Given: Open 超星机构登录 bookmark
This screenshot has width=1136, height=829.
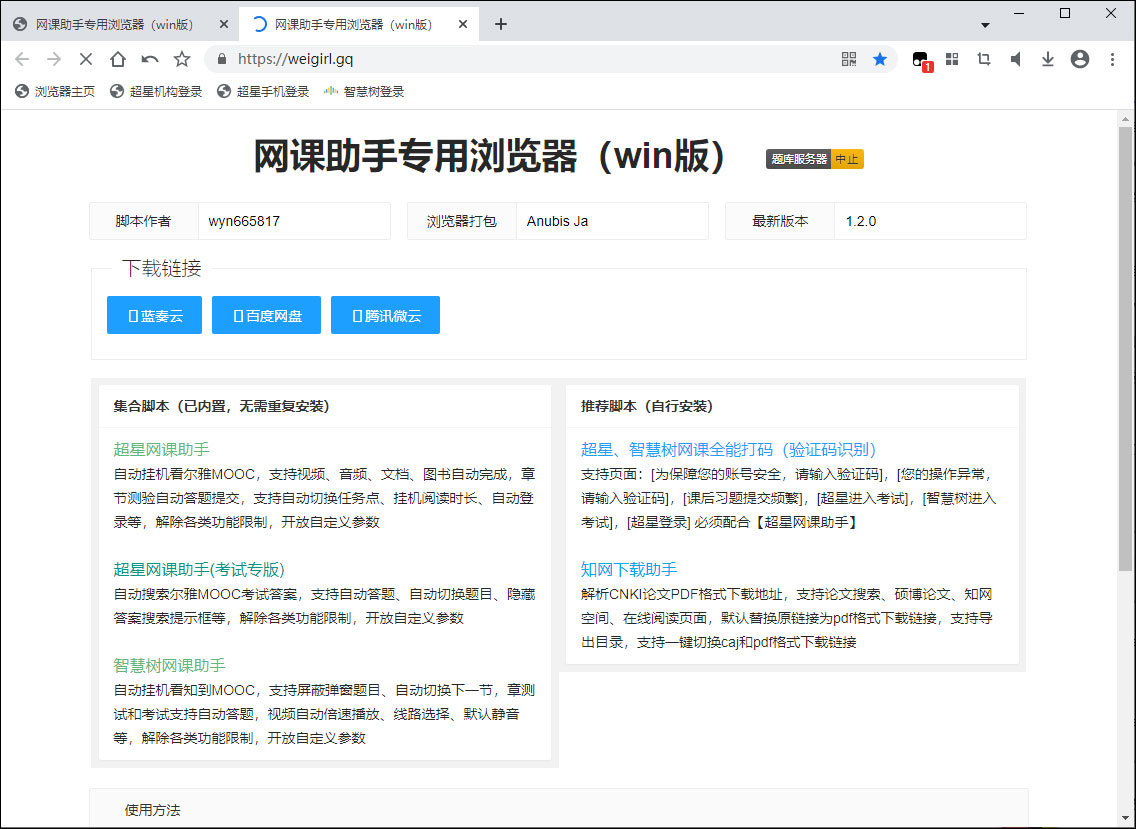Looking at the screenshot, I should [x=156, y=91].
